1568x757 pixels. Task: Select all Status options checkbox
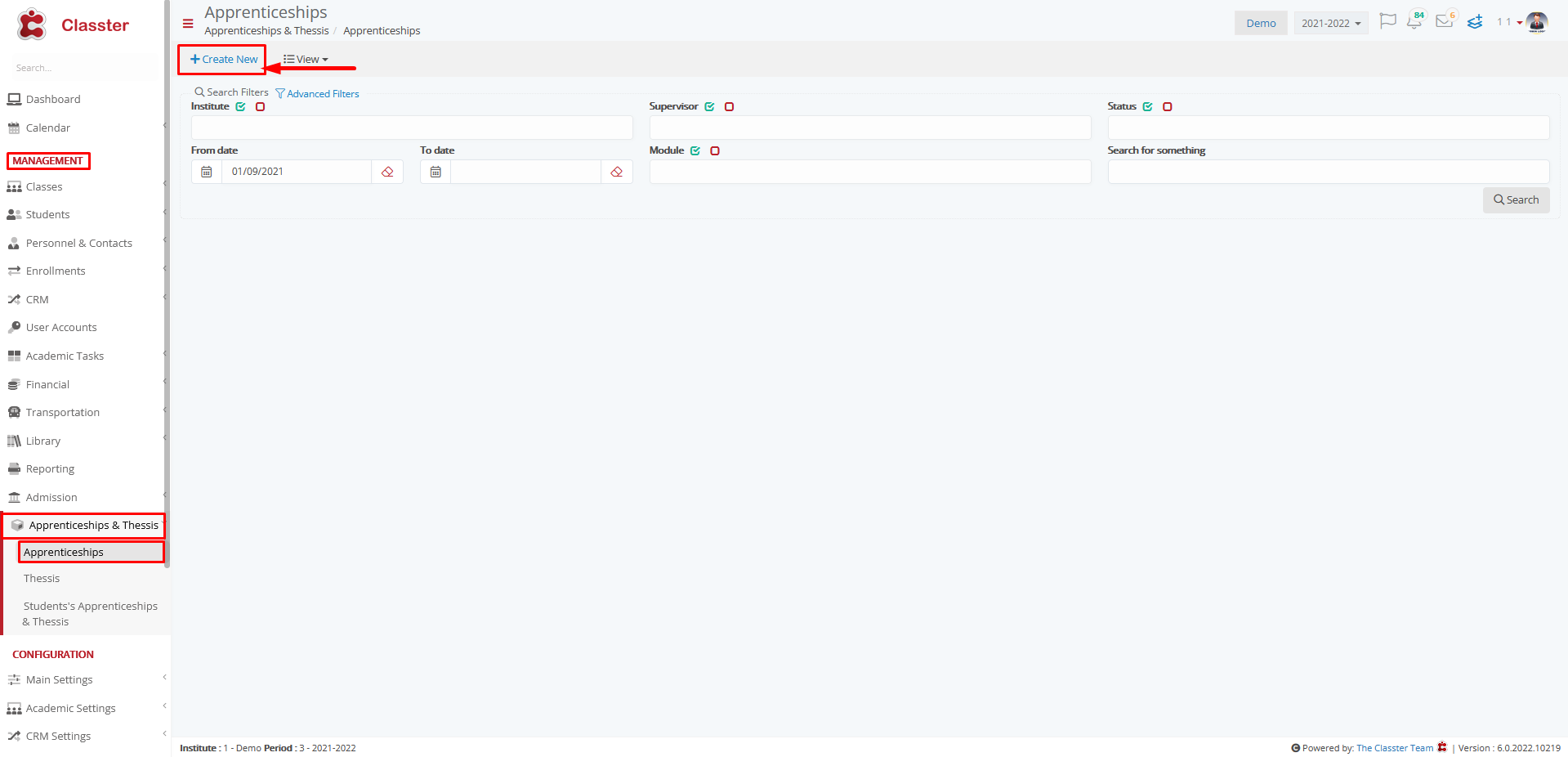point(1148,106)
